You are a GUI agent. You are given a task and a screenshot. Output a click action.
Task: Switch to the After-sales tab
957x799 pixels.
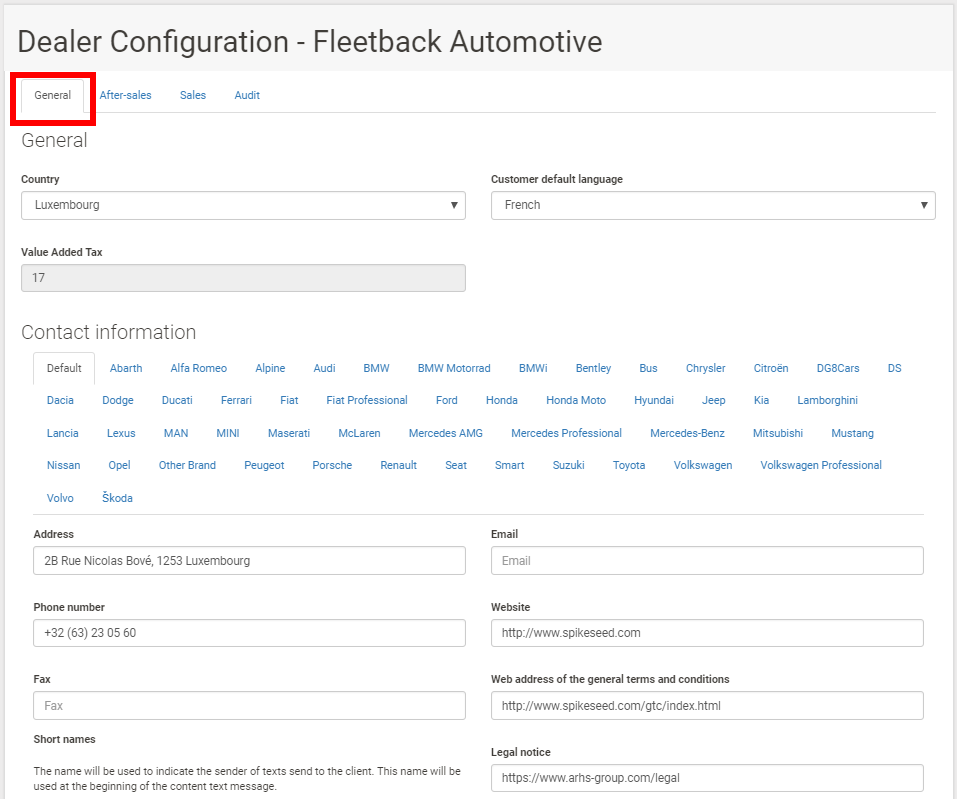click(x=125, y=95)
